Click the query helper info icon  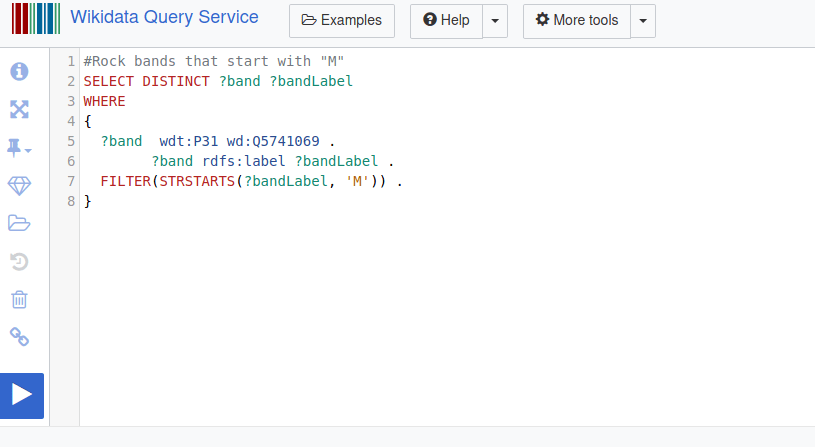pyautogui.click(x=19, y=71)
